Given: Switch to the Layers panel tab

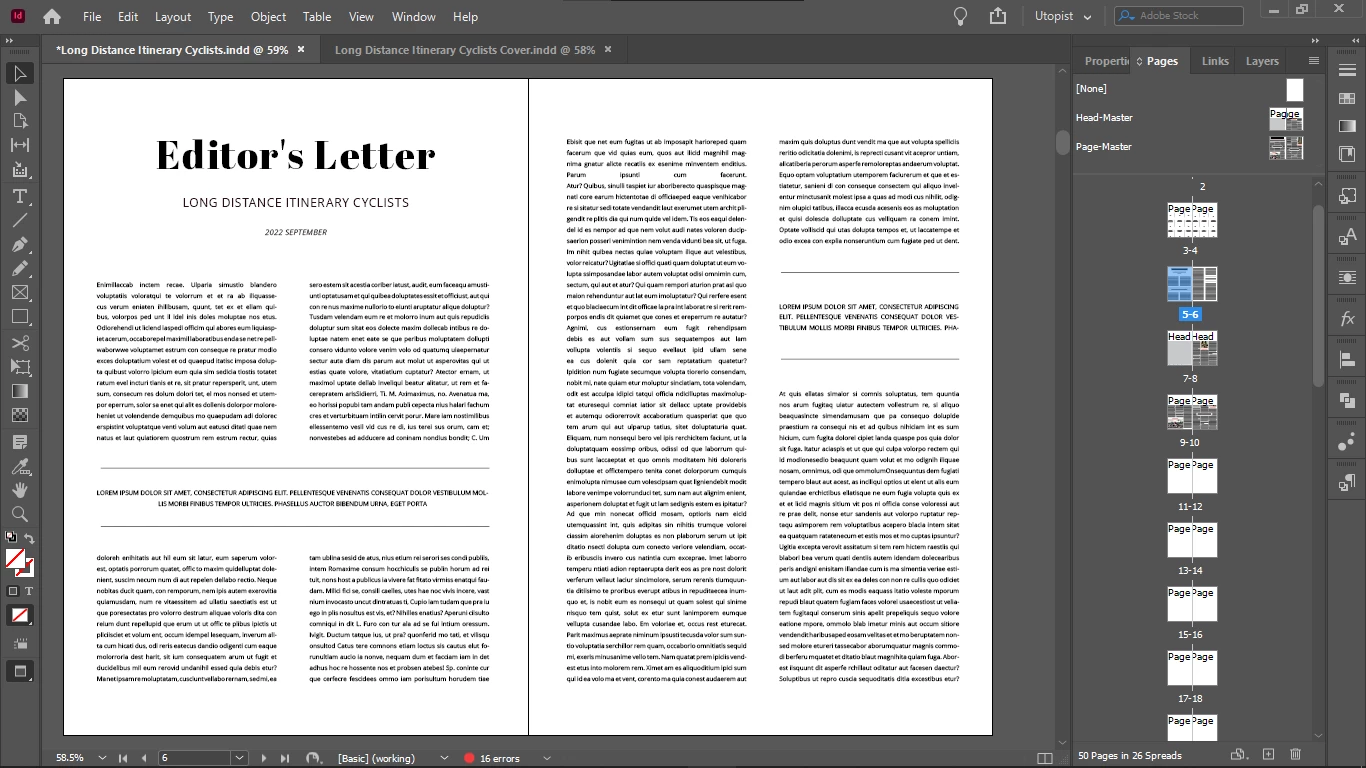Looking at the screenshot, I should tap(1262, 61).
